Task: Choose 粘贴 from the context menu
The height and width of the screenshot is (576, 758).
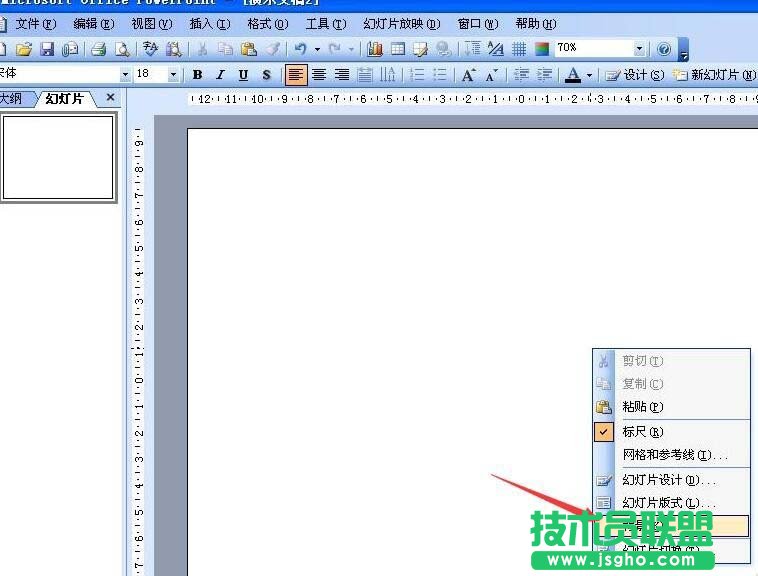Action: pos(642,407)
